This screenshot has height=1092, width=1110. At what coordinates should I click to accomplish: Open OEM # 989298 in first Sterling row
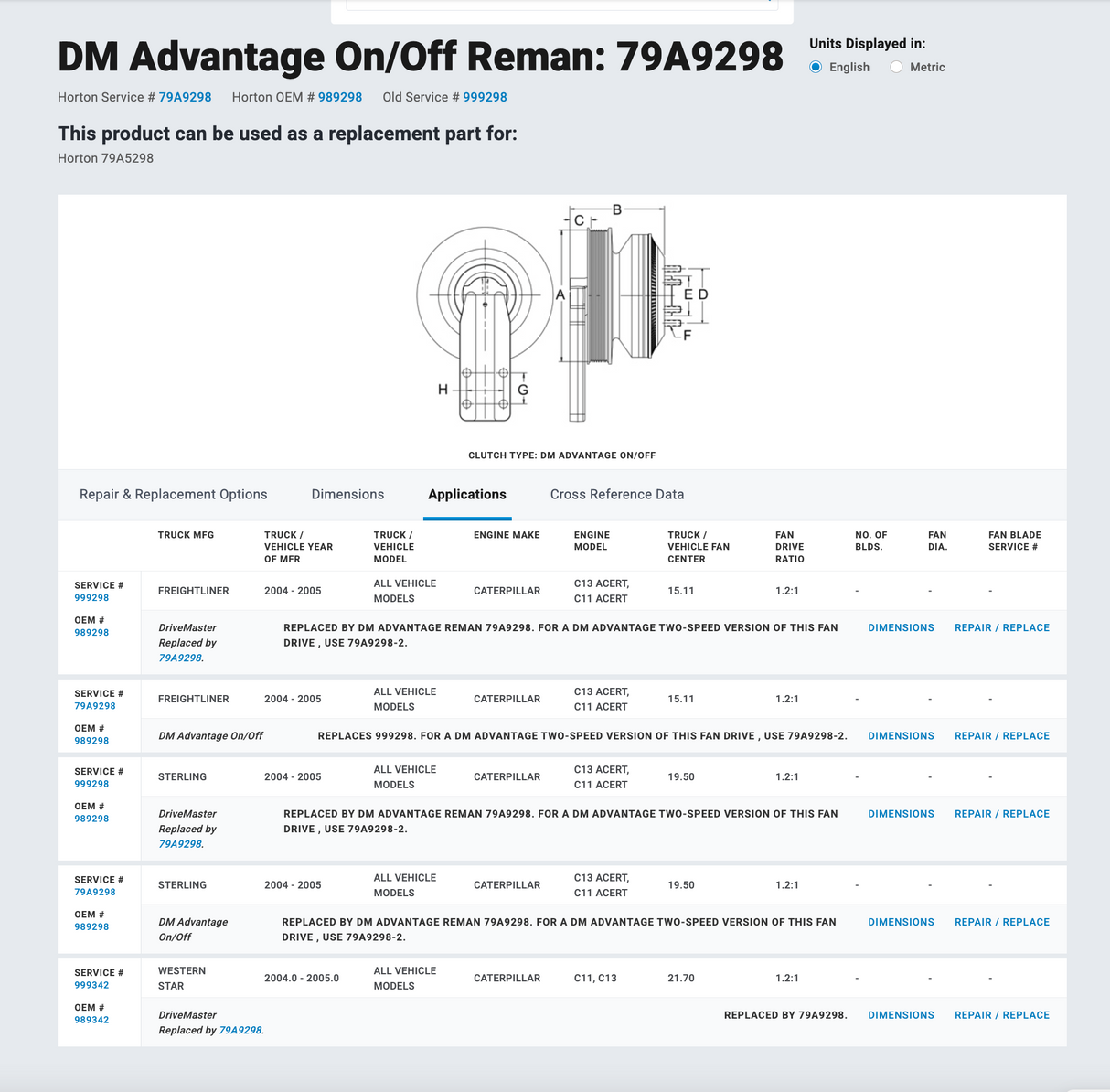tap(91, 819)
